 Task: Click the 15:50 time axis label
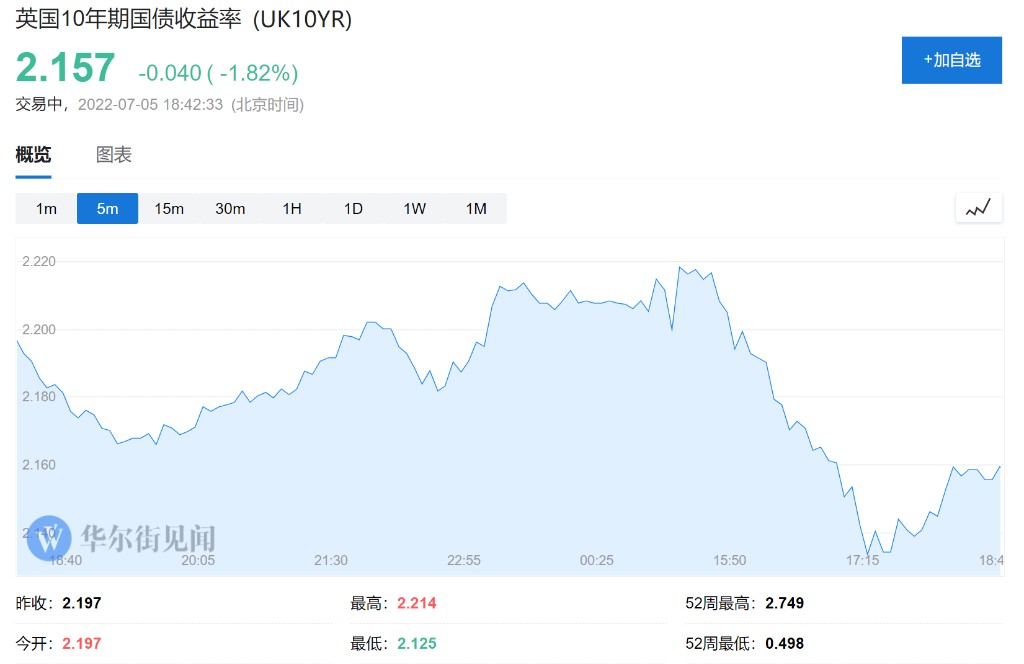click(730, 560)
